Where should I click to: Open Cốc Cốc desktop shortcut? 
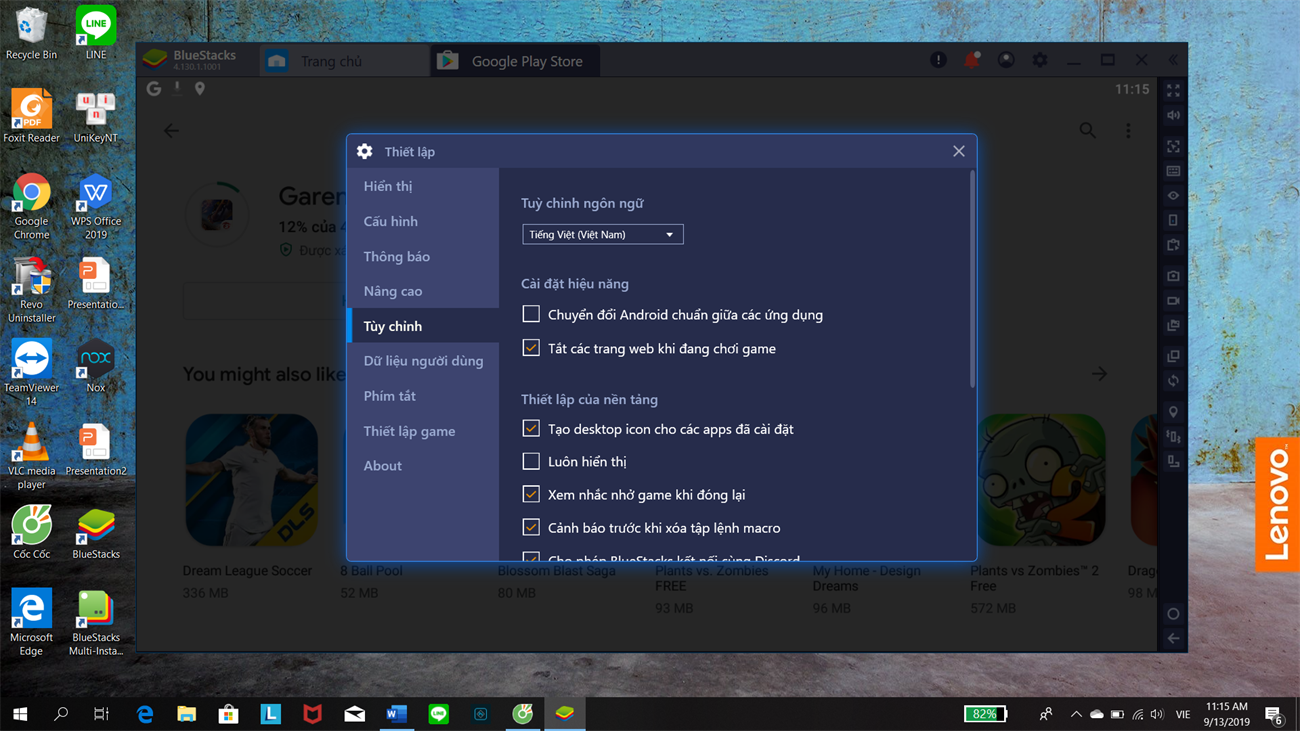click(31, 532)
